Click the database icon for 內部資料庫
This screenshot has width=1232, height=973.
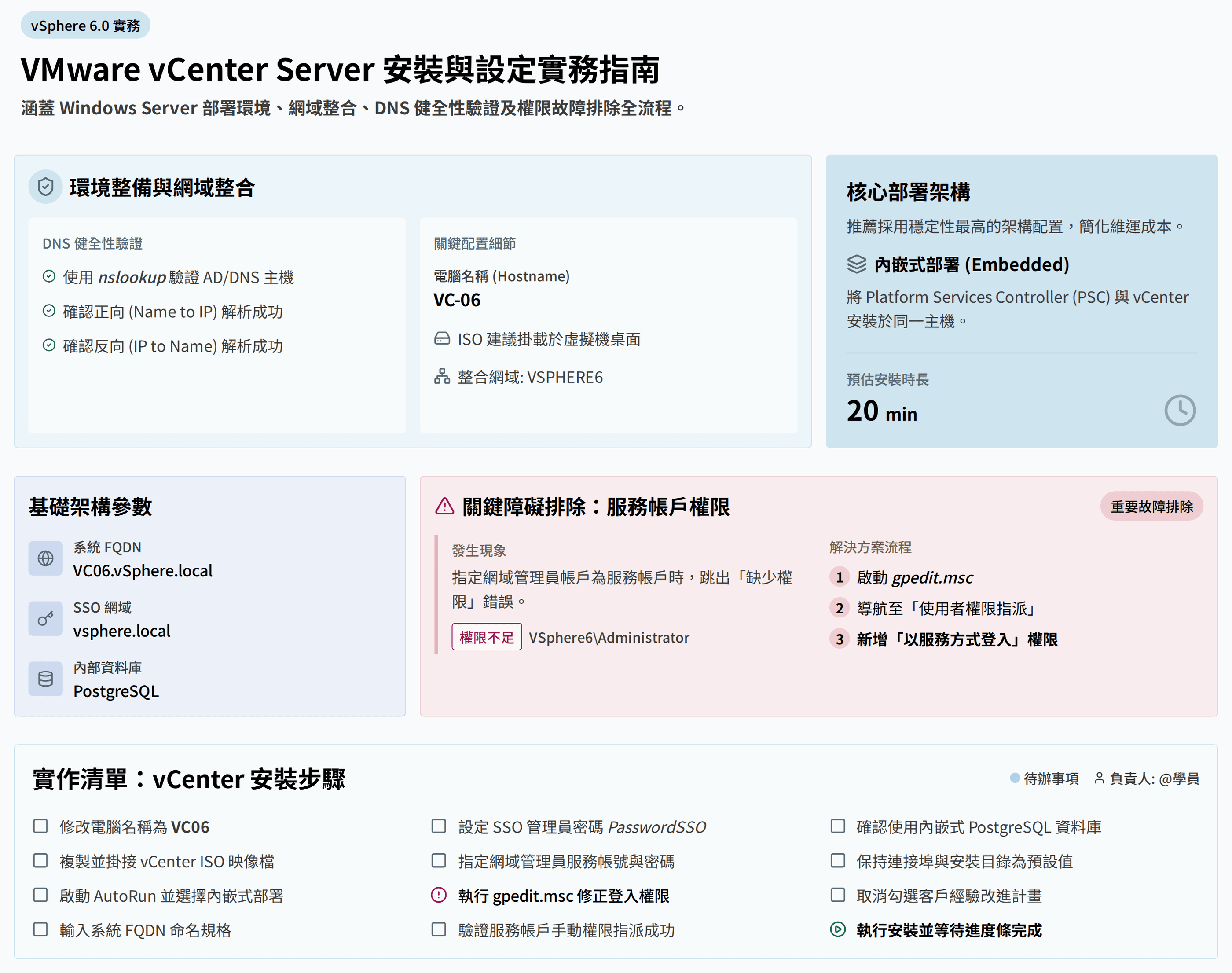[46, 679]
